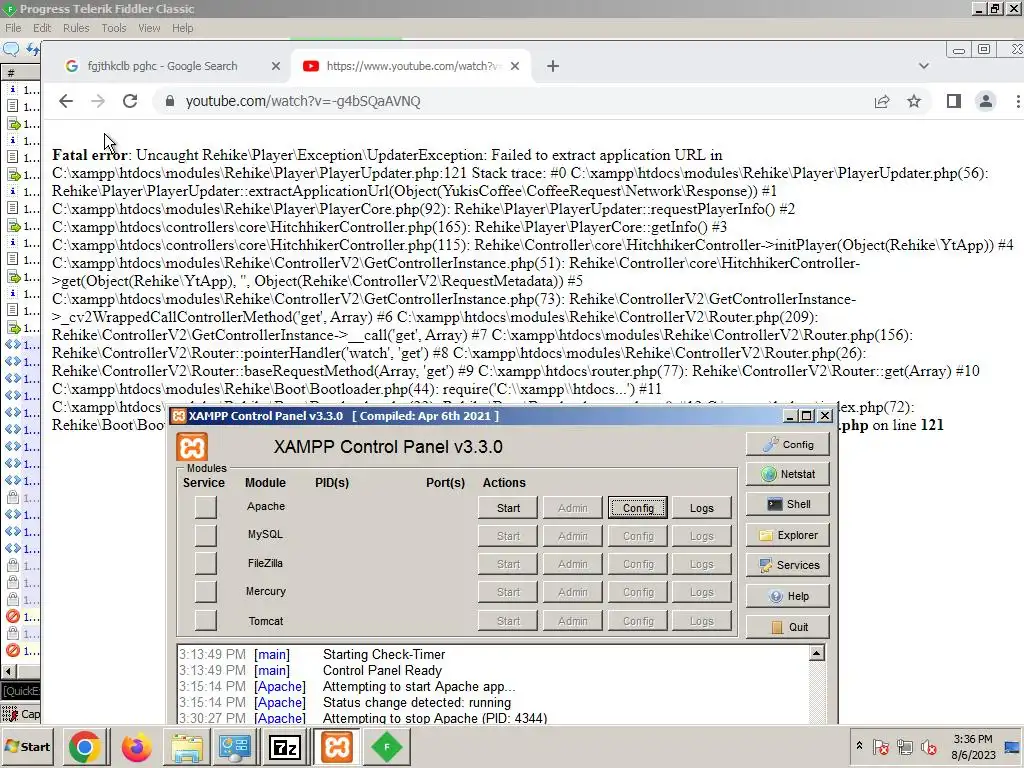Open 7-Zip from the taskbar
This screenshot has height=768, width=1024.
pos(284,747)
